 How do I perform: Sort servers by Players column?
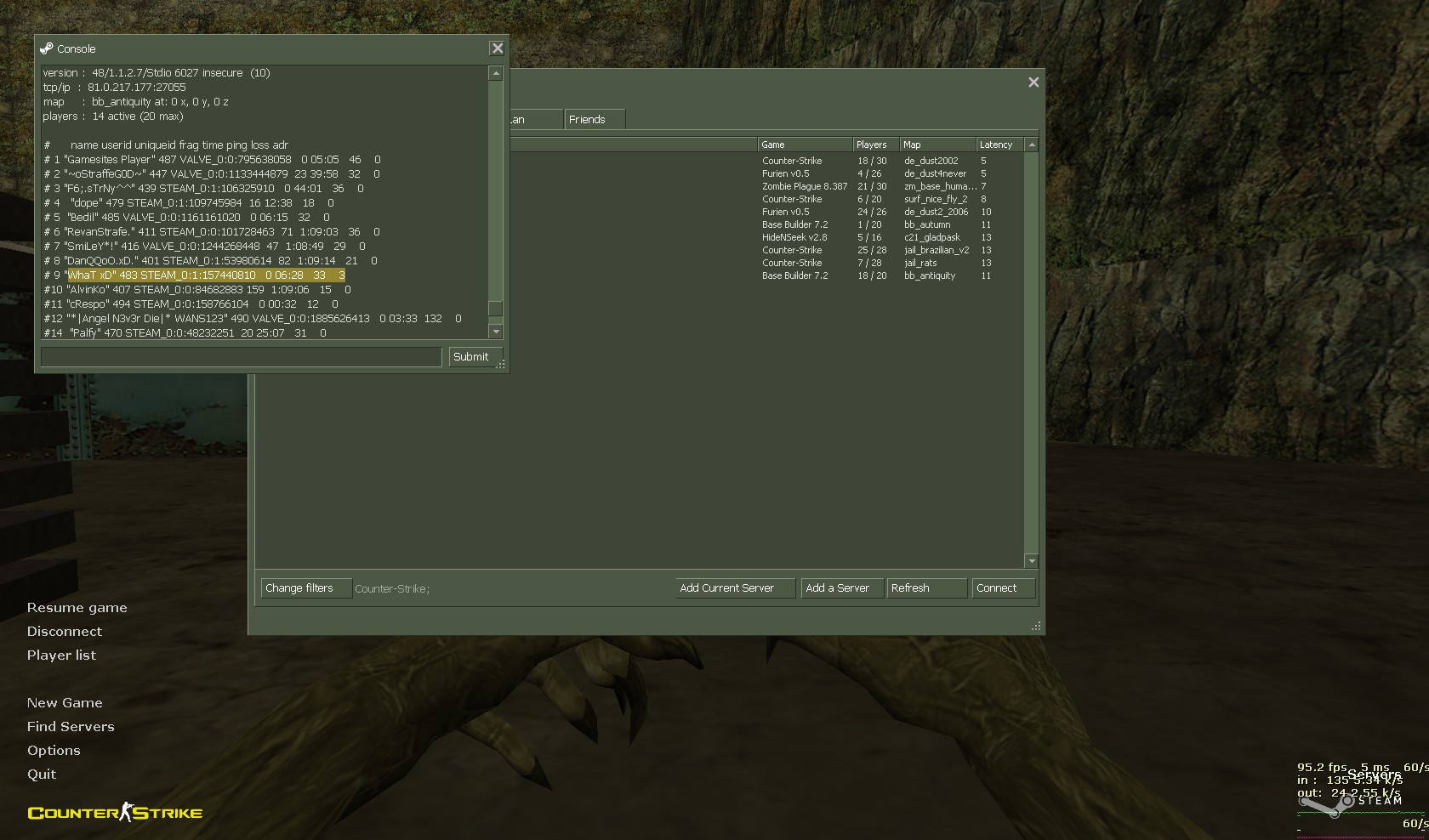point(876,145)
